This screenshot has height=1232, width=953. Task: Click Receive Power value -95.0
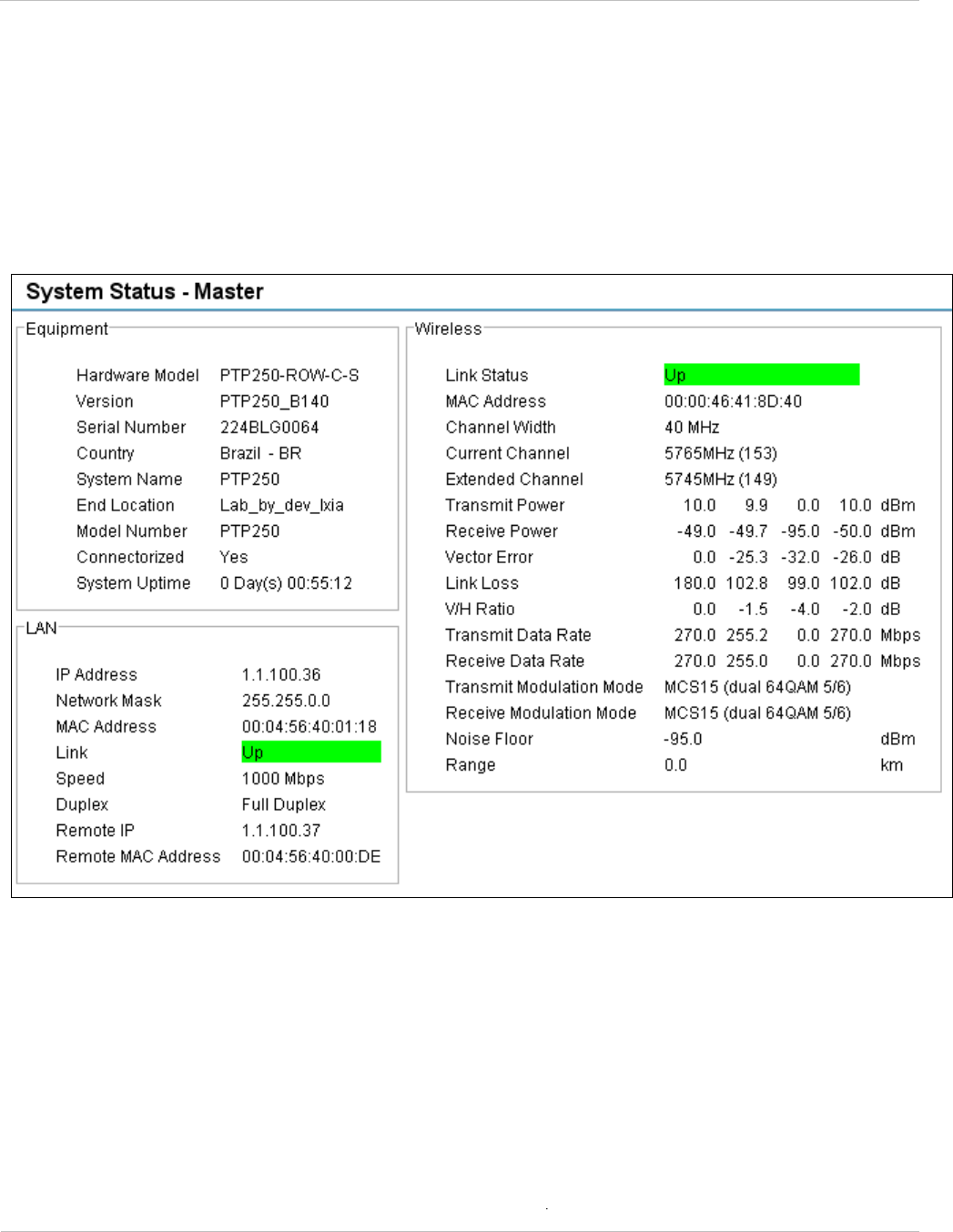800,531
